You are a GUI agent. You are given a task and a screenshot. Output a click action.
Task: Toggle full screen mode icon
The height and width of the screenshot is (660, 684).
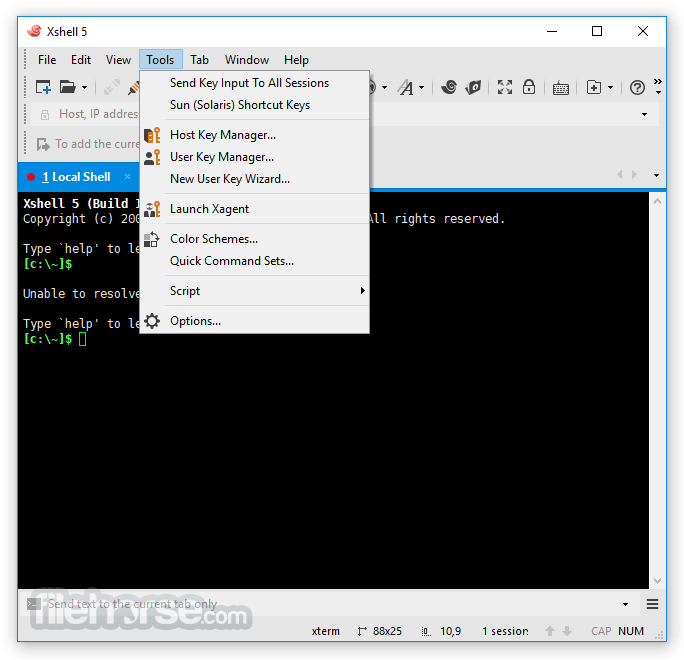[505, 87]
